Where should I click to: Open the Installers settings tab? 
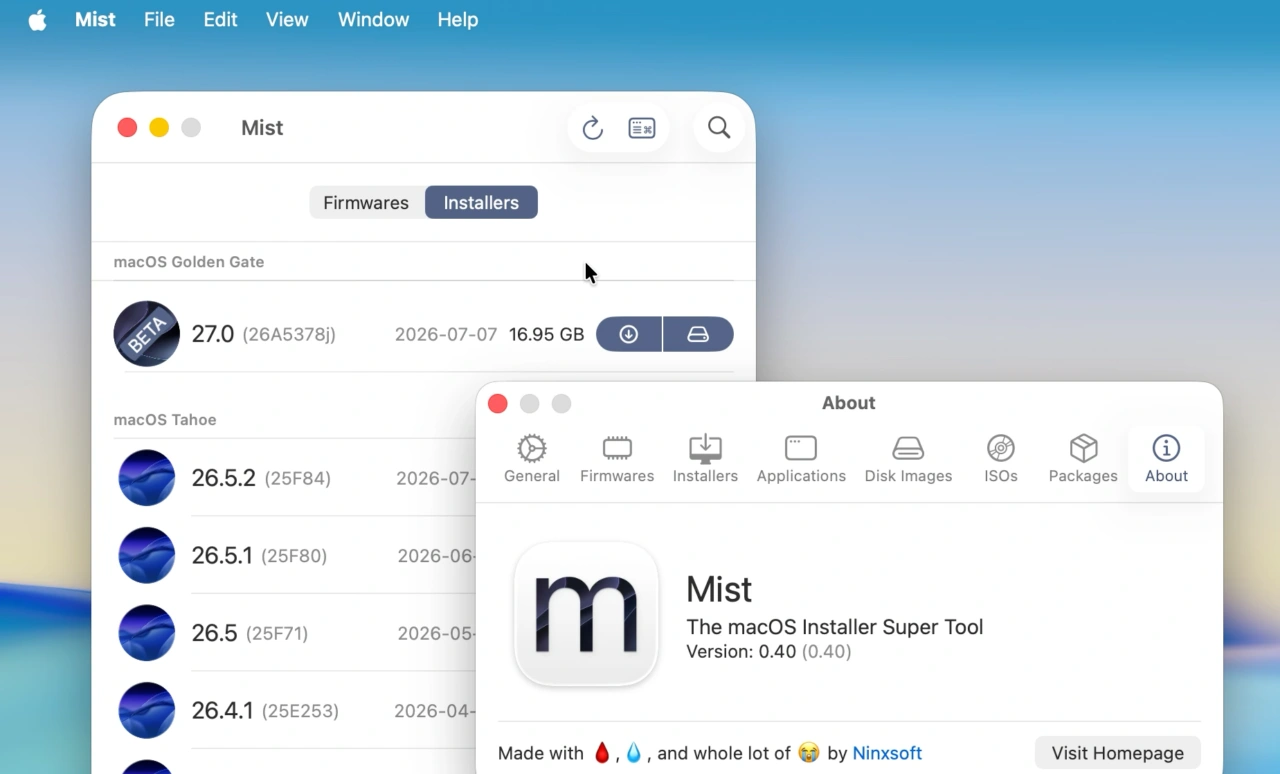[x=705, y=459]
